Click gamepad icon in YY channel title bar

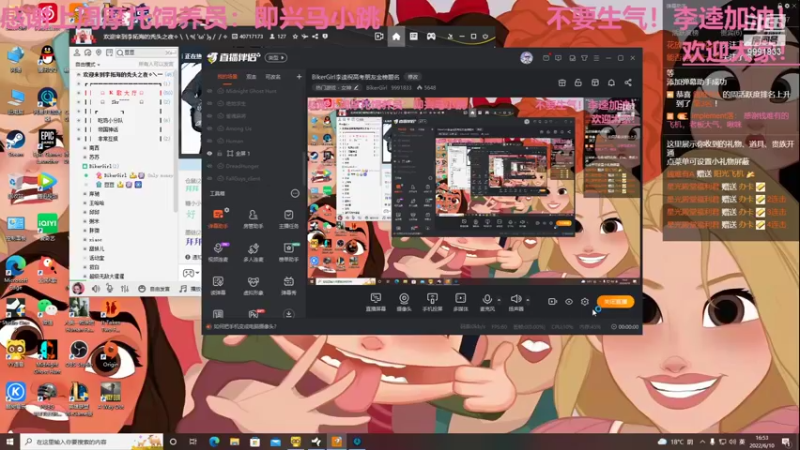coord(431,36)
